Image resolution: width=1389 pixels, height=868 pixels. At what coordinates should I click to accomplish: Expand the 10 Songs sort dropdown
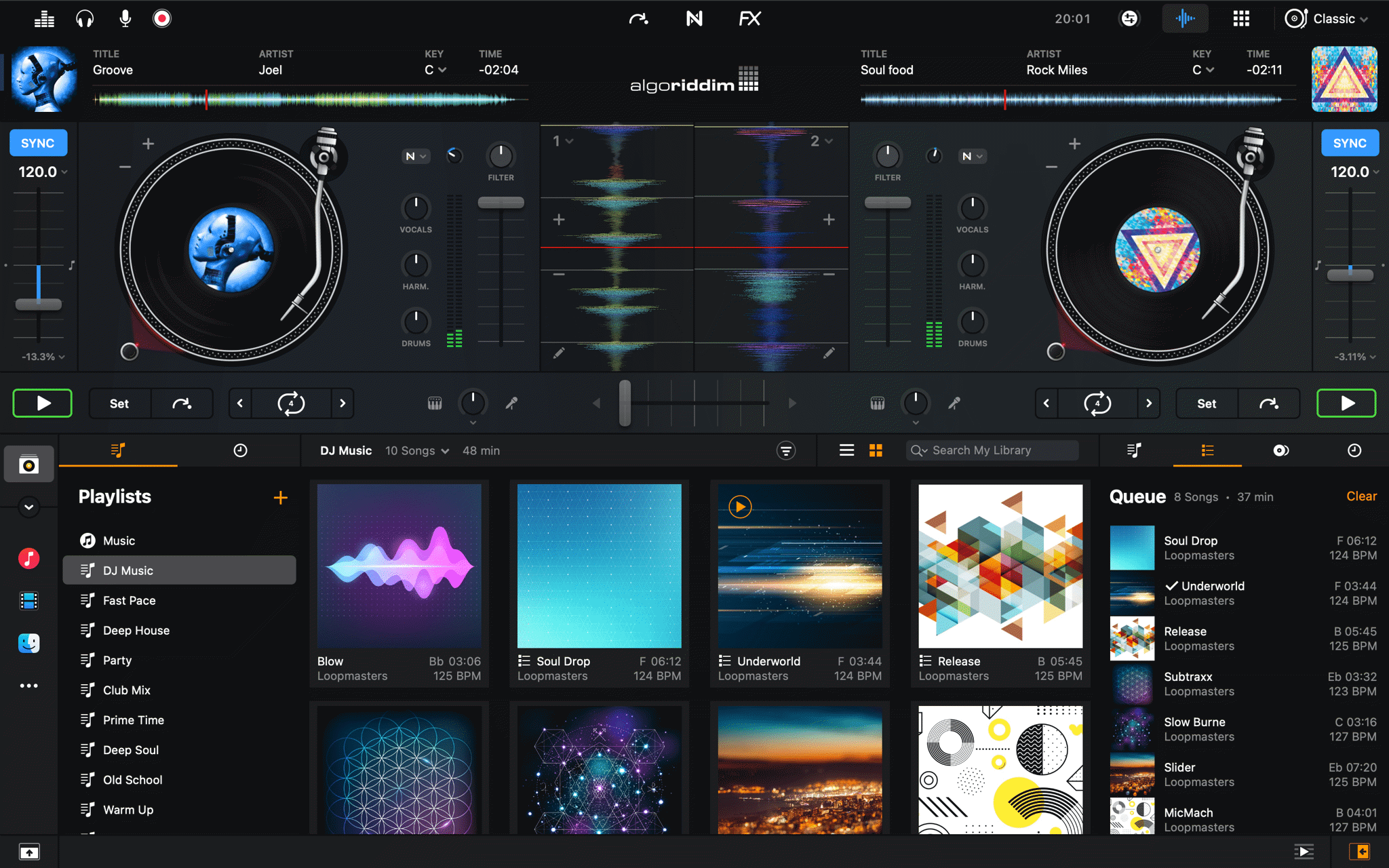[417, 450]
